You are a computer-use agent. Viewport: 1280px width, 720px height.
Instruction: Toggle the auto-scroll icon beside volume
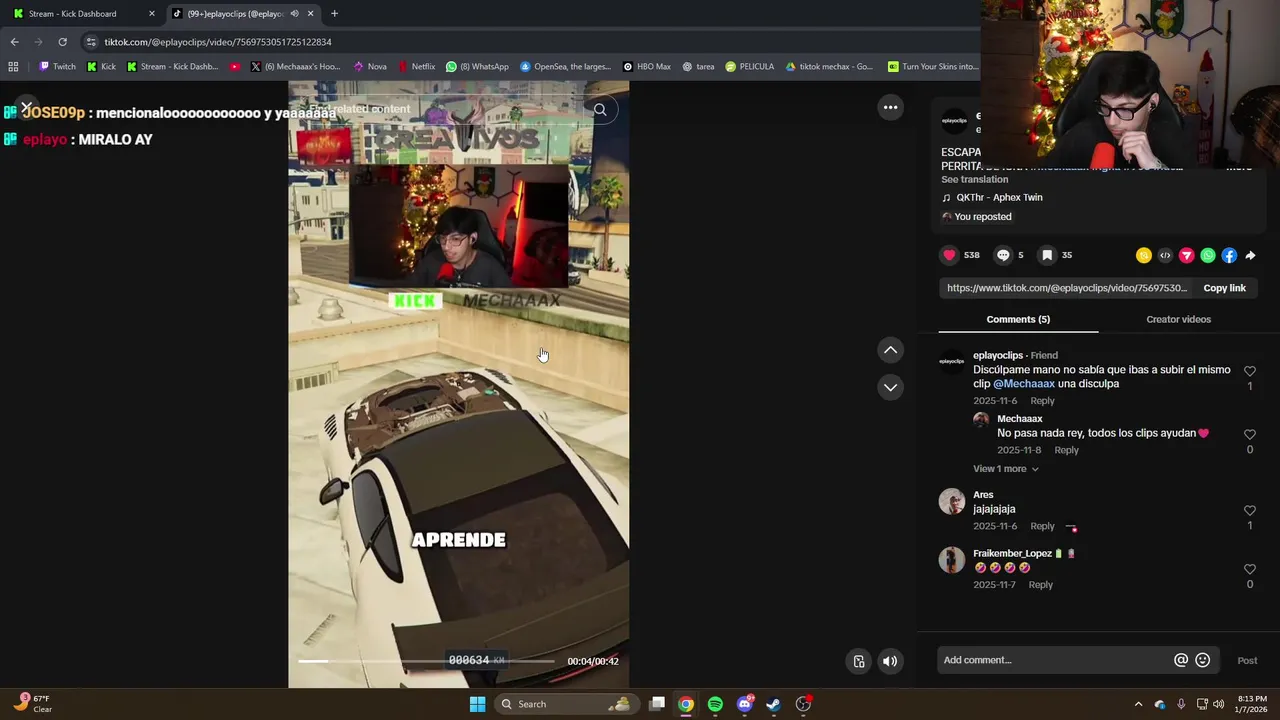(x=859, y=661)
